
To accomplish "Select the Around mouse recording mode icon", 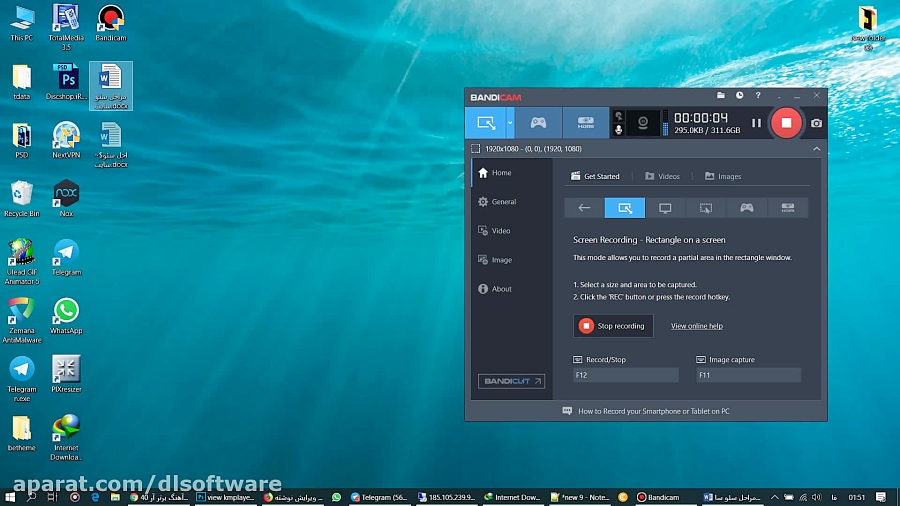I will pos(706,208).
